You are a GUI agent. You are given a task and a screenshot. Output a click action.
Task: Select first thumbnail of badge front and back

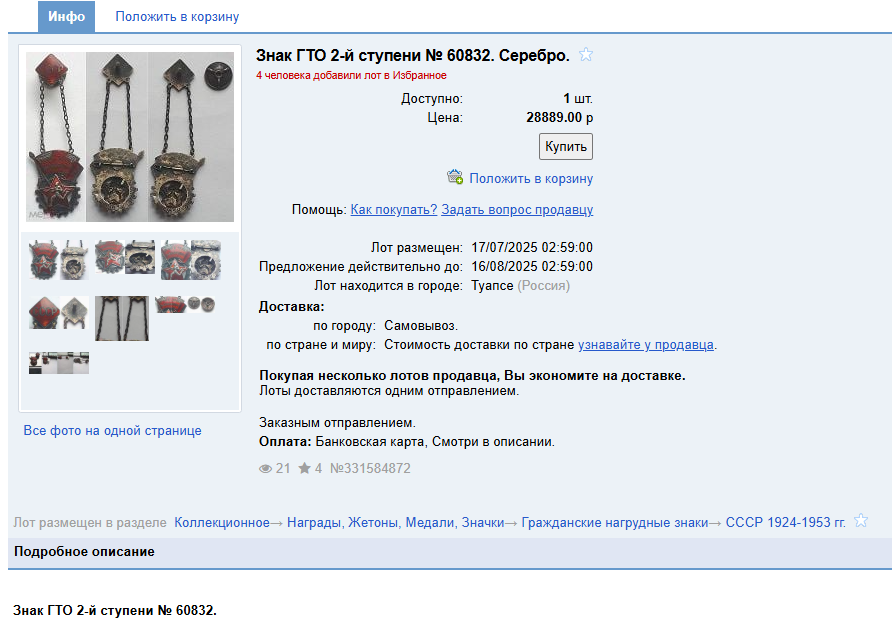[x=59, y=260]
